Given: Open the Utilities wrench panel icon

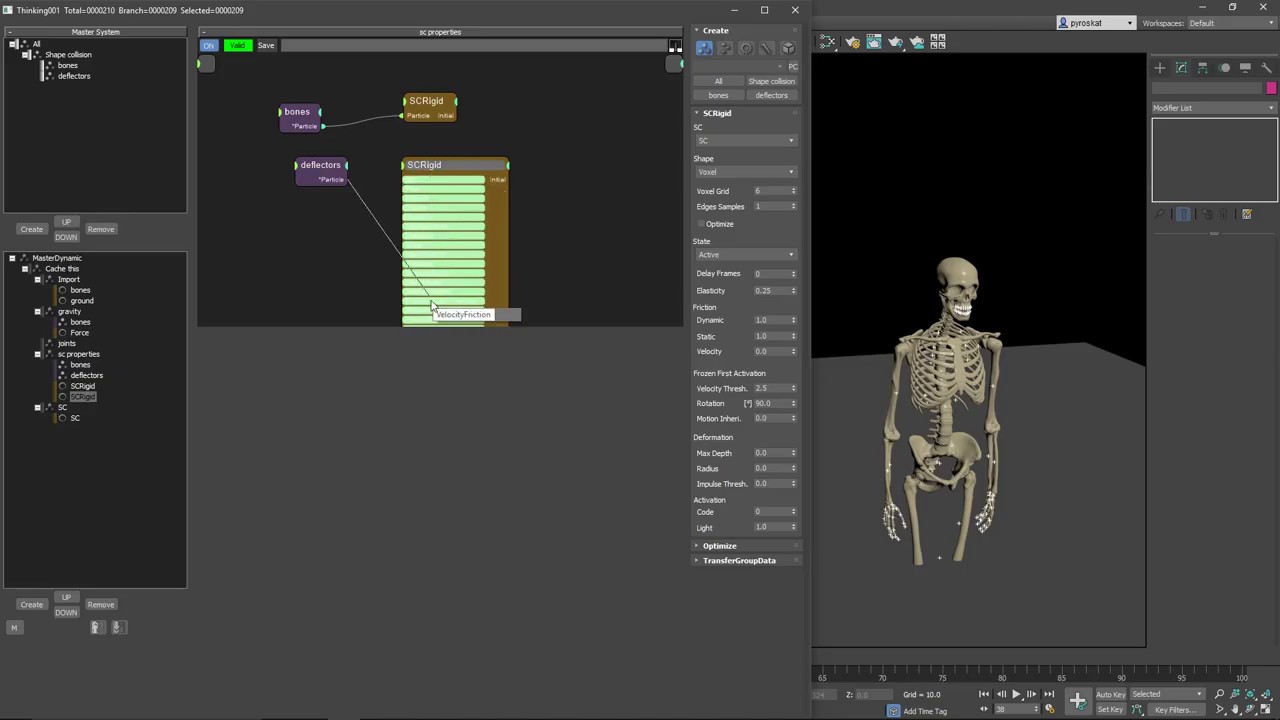Looking at the screenshot, I should 1266,68.
